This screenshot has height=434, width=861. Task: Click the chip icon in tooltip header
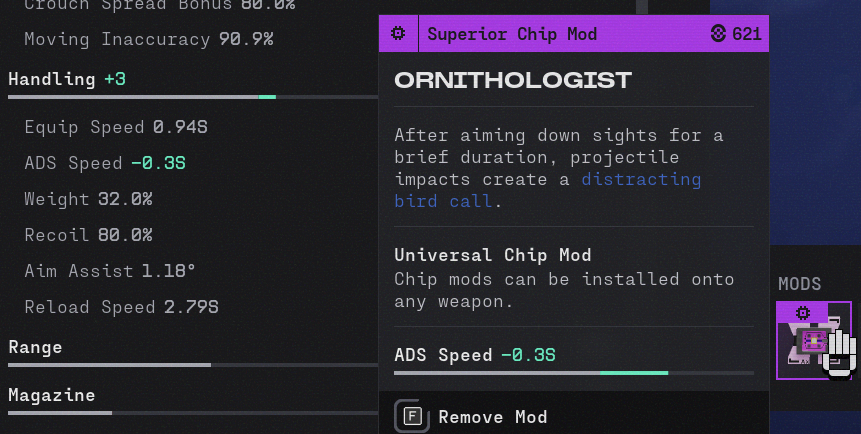[398, 34]
